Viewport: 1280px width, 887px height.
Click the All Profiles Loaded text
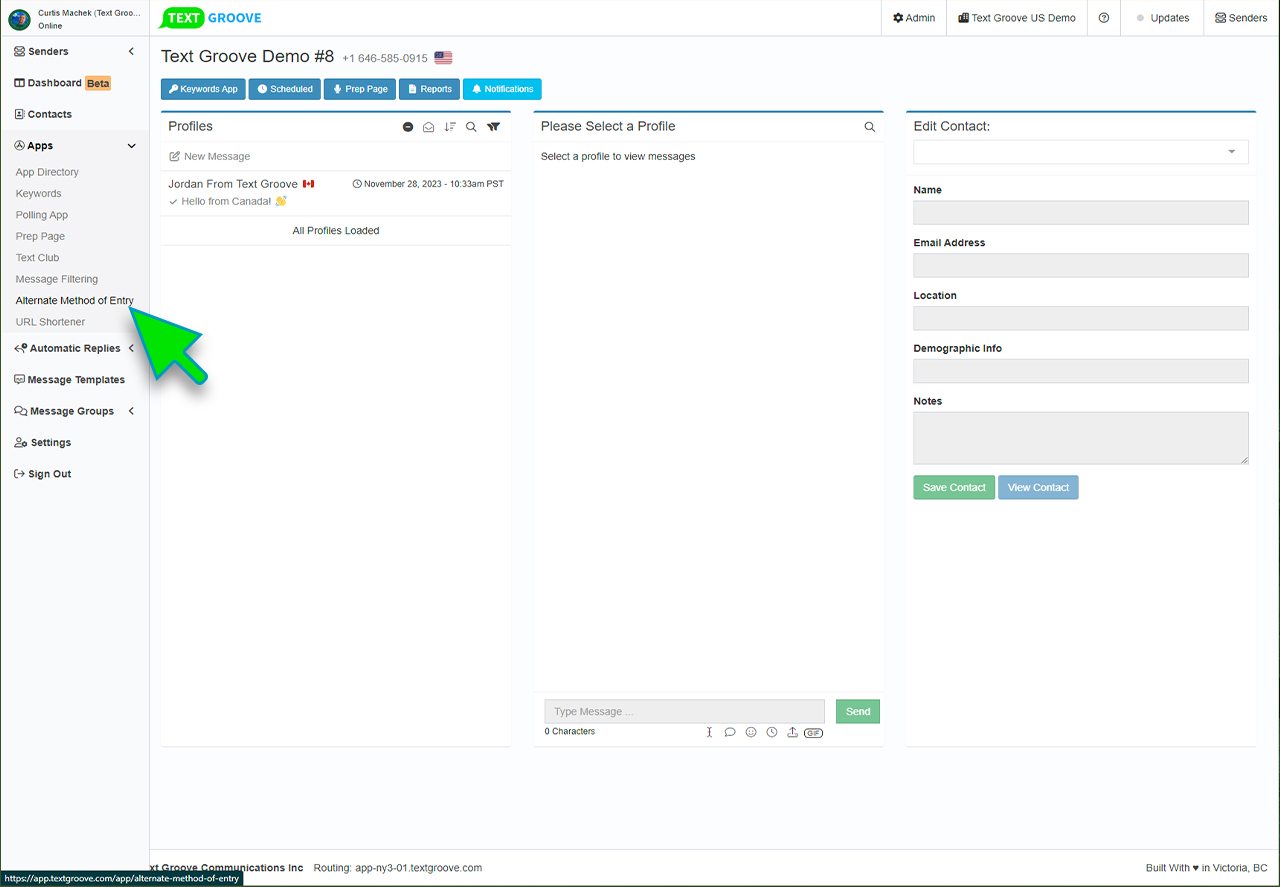[x=336, y=230]
